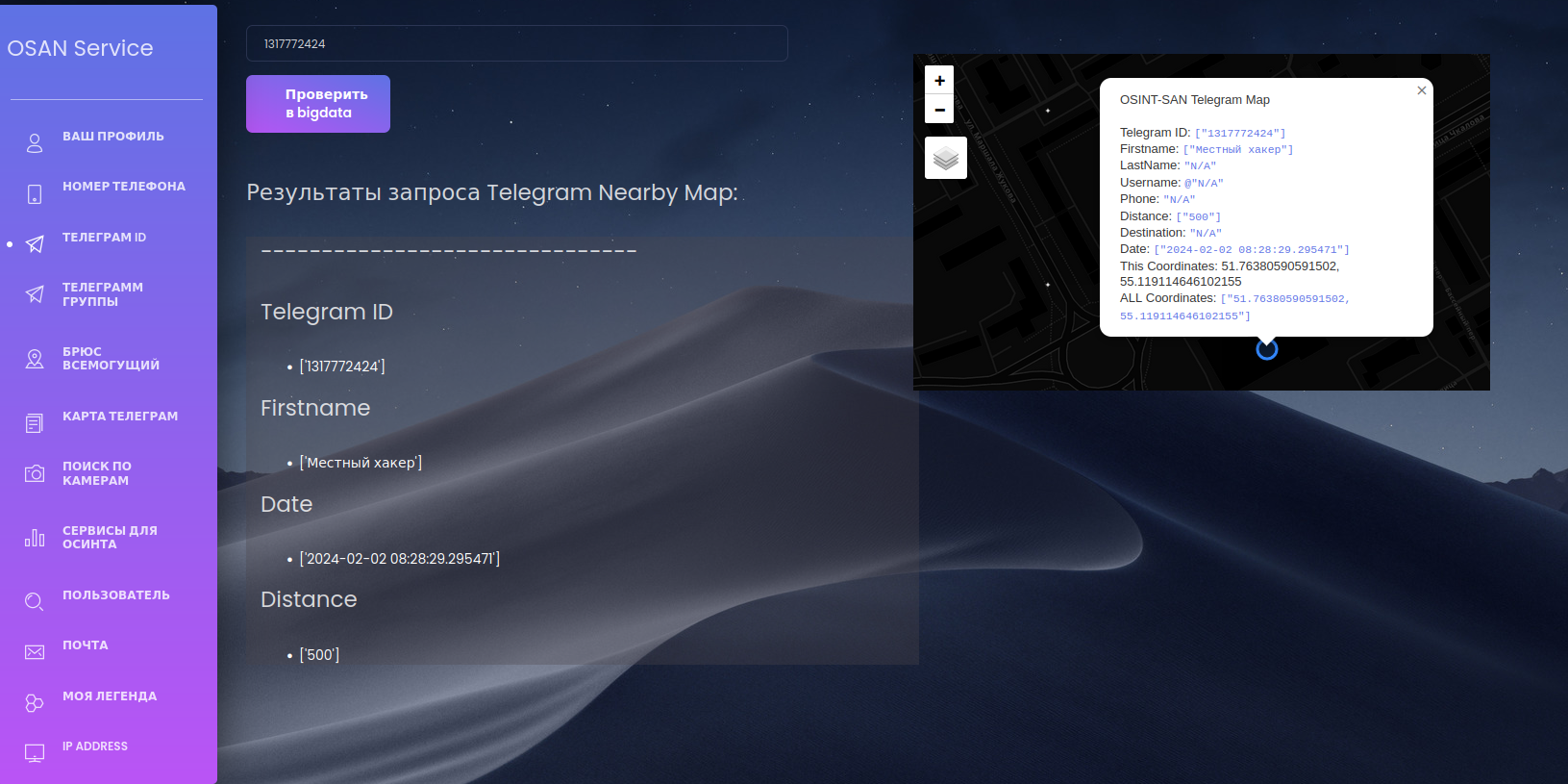Screen dimensions: 1568x784
Task: Click the Date value in map popup
Action: tap(1252, 250)
